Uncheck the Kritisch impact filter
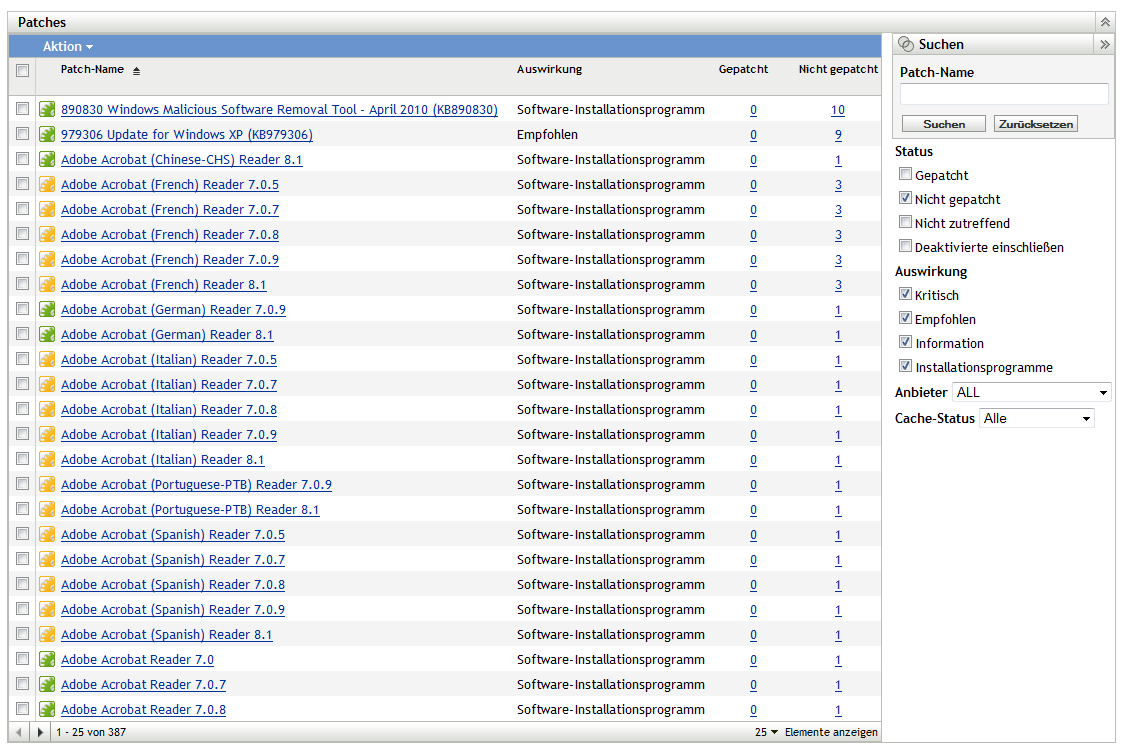Screen dimensions: 1124x754 905,294
